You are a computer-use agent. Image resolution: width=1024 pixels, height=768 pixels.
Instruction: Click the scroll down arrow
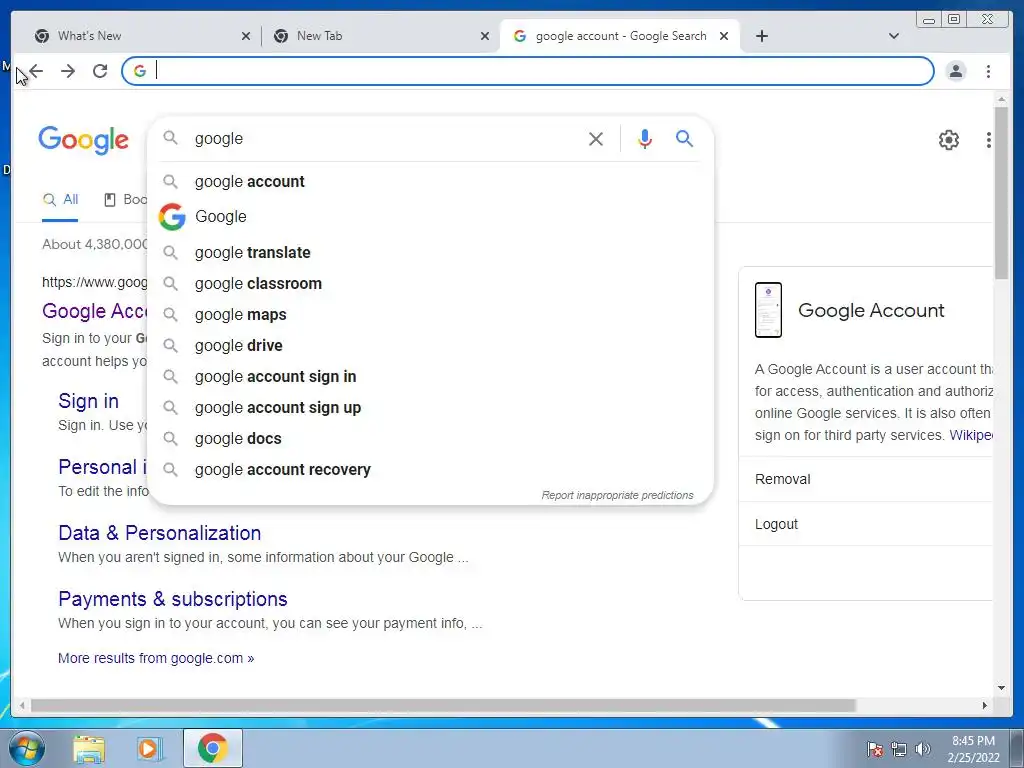[x=1001, y=687]
